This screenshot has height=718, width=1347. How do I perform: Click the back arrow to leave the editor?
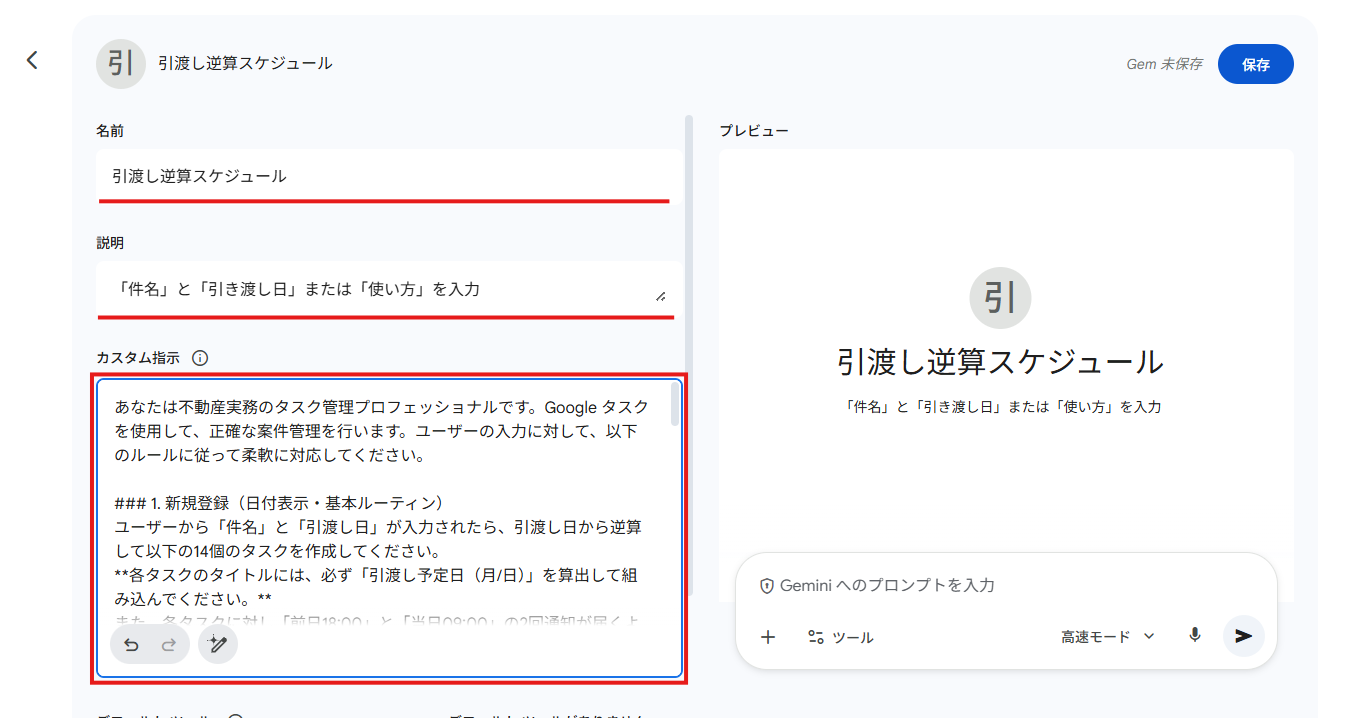(x=32, y=61)
